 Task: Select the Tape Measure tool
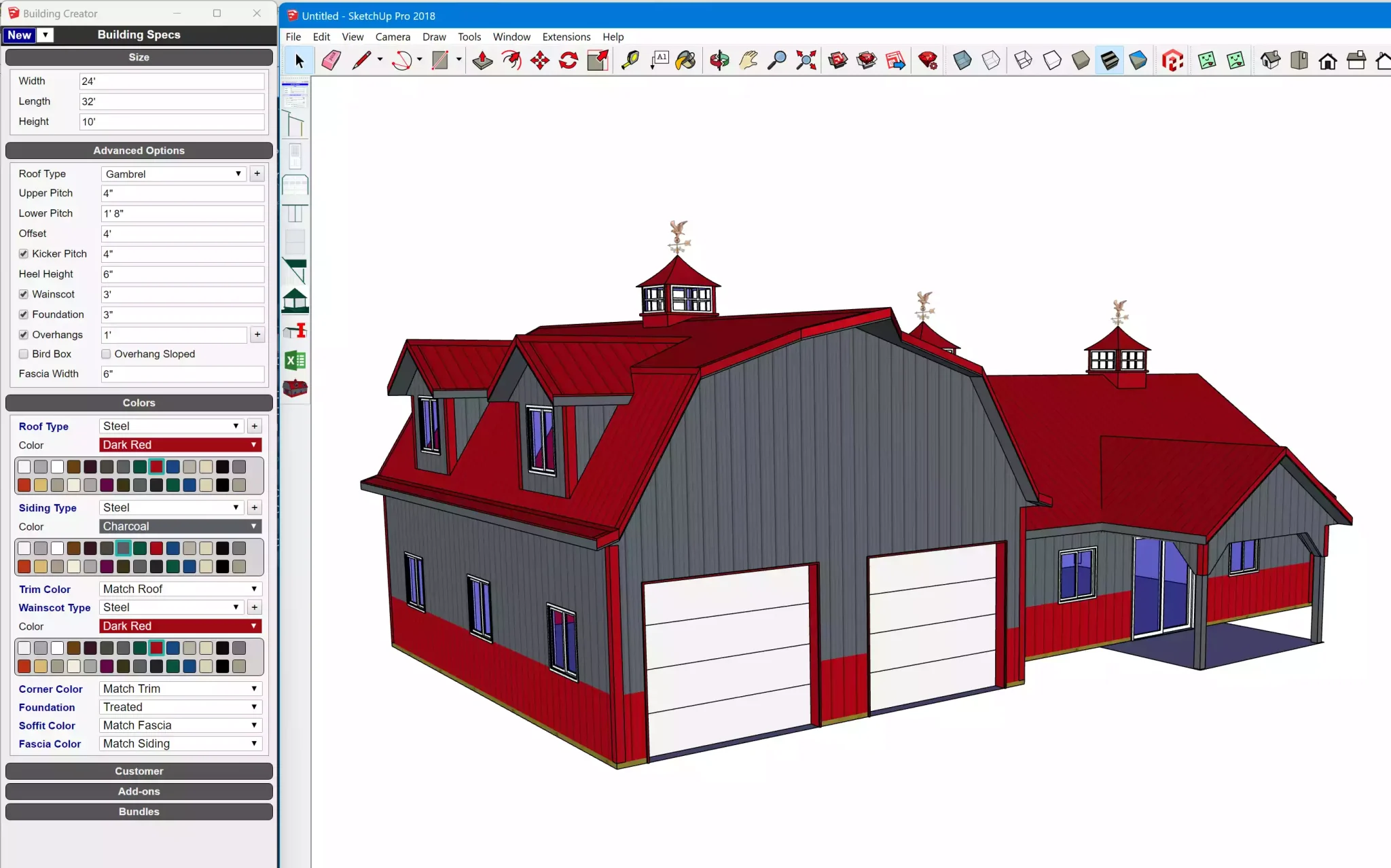click(630, 60)
